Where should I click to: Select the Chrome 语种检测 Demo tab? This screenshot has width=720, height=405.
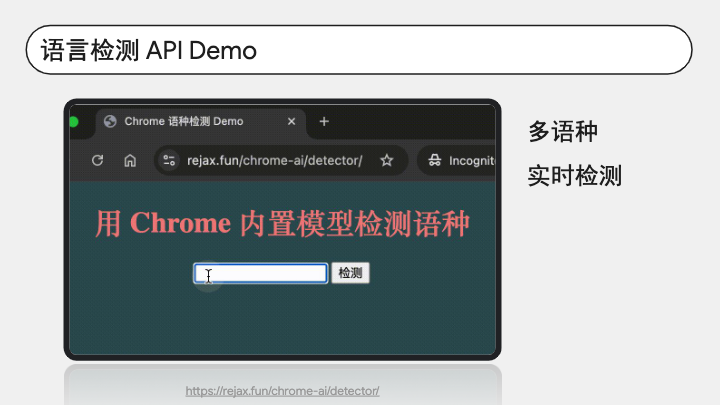201,122
